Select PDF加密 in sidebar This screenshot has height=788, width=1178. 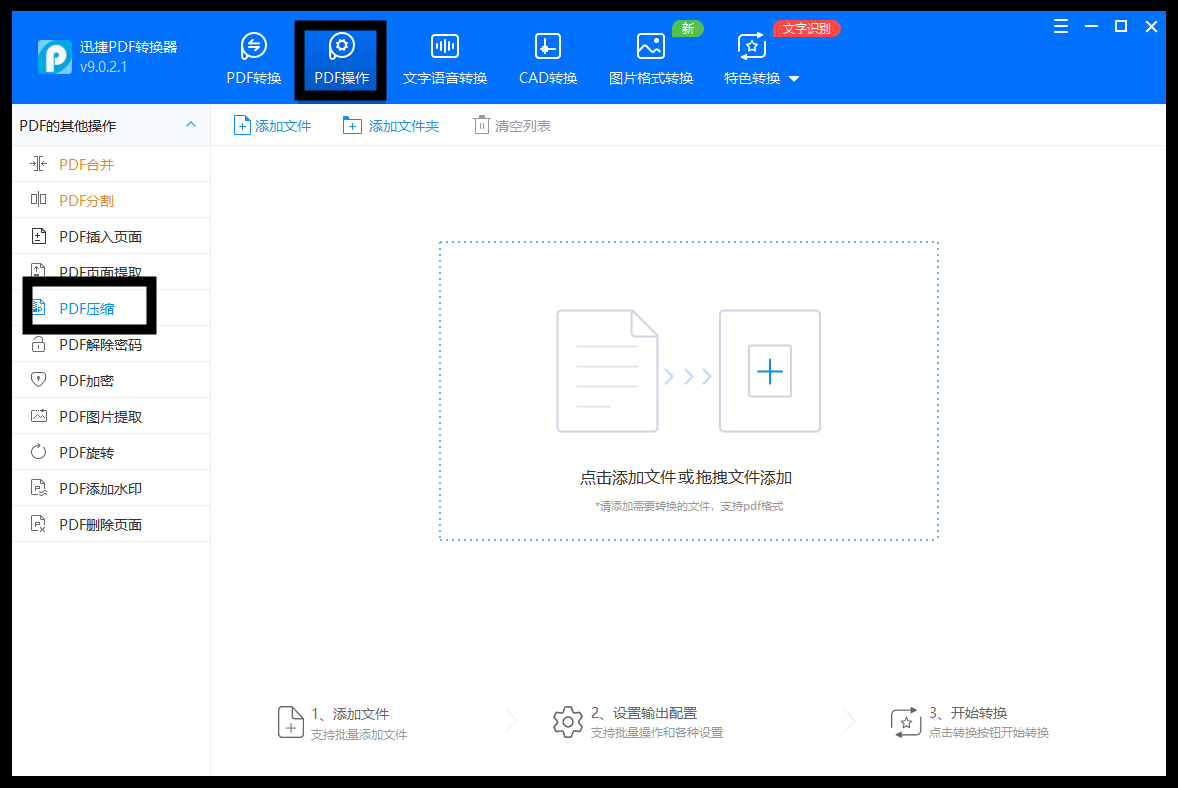[x=111, y=381]
